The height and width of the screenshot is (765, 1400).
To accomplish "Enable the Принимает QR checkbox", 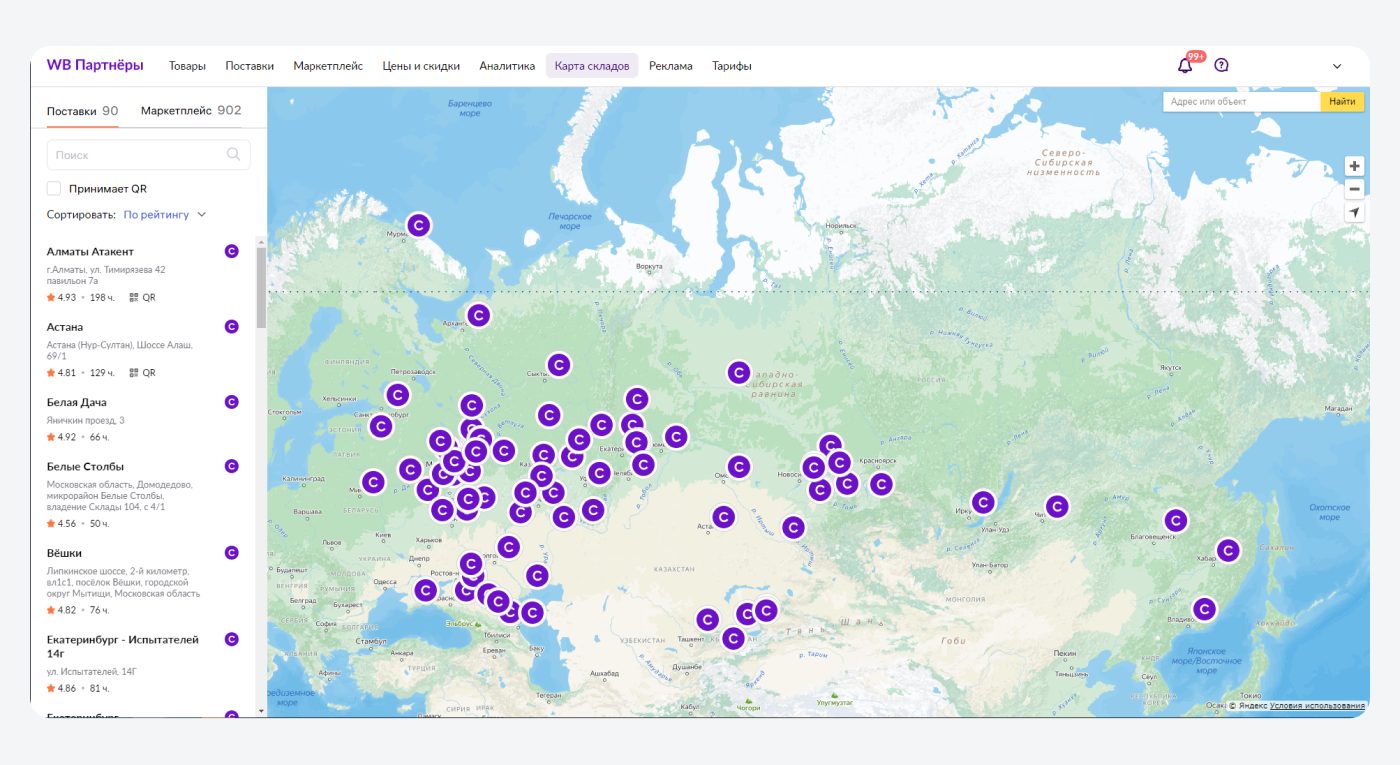I will pos(54,188).
